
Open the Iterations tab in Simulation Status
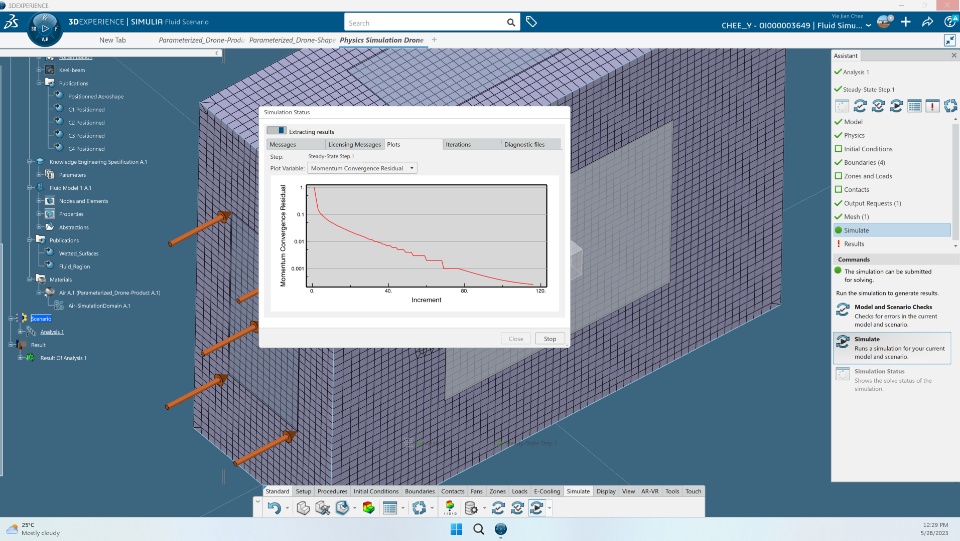click(x=472, y=144)
